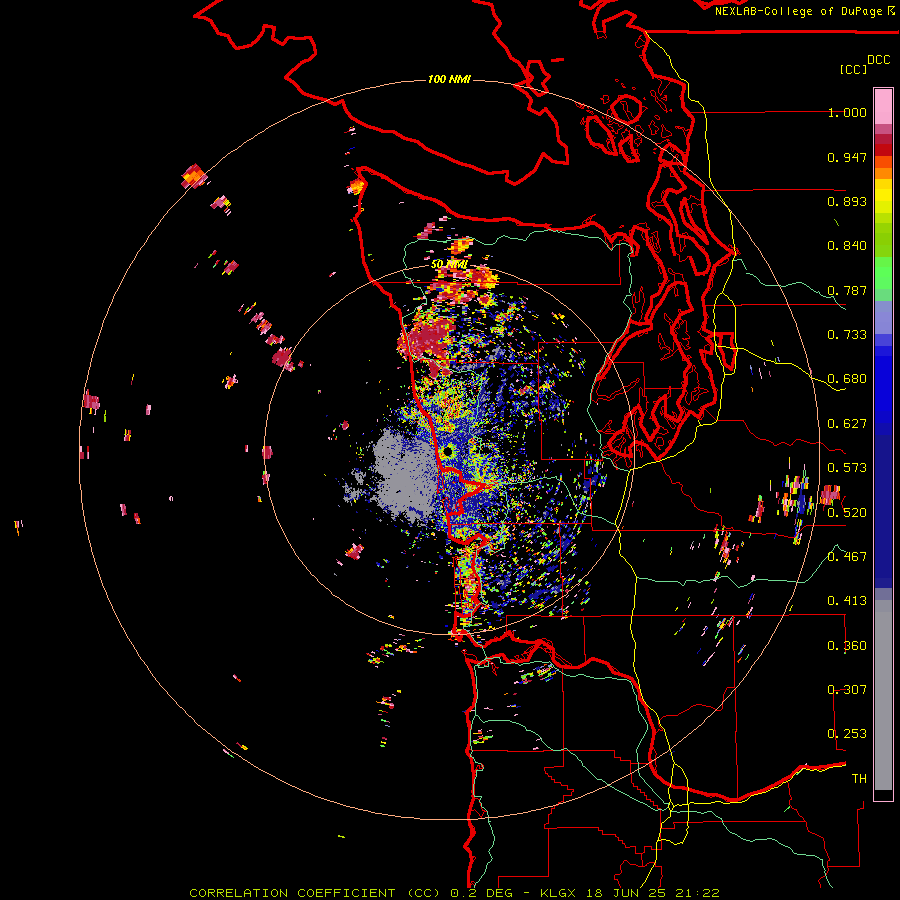Select the 0.253 scale value

[847, 734]
